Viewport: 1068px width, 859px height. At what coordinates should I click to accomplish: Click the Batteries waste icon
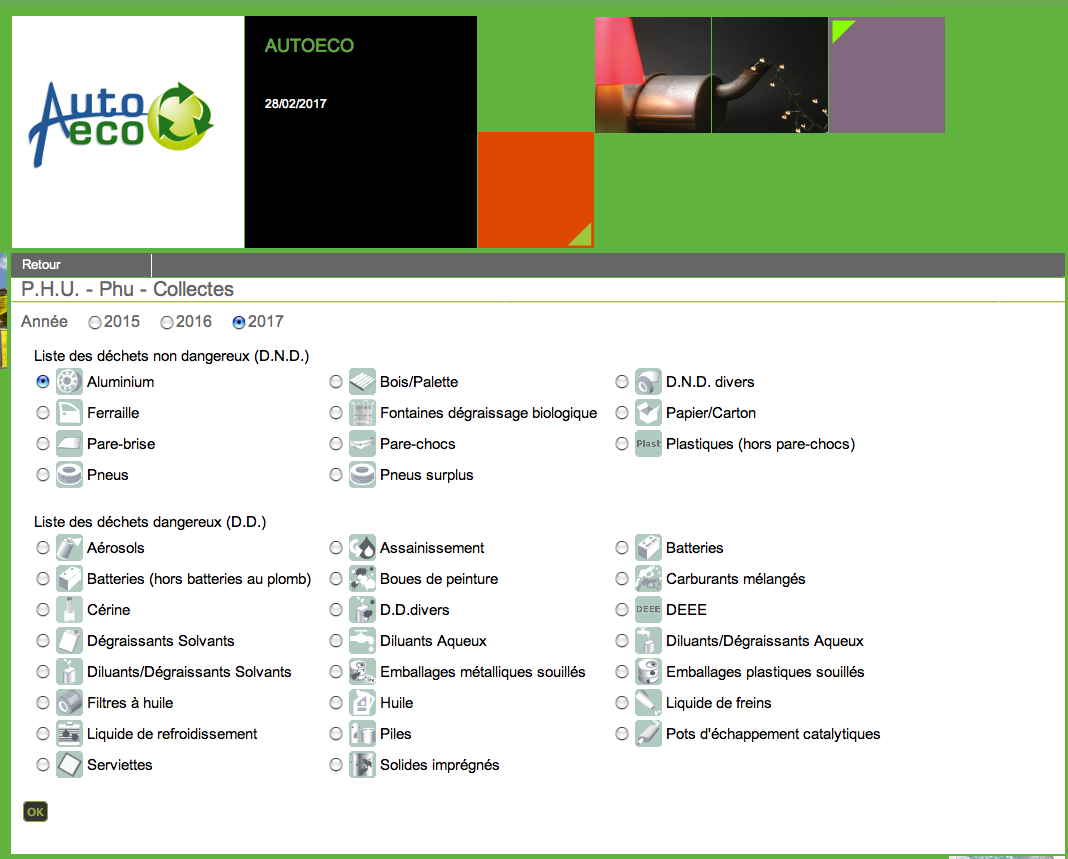(x=648, y=548)
